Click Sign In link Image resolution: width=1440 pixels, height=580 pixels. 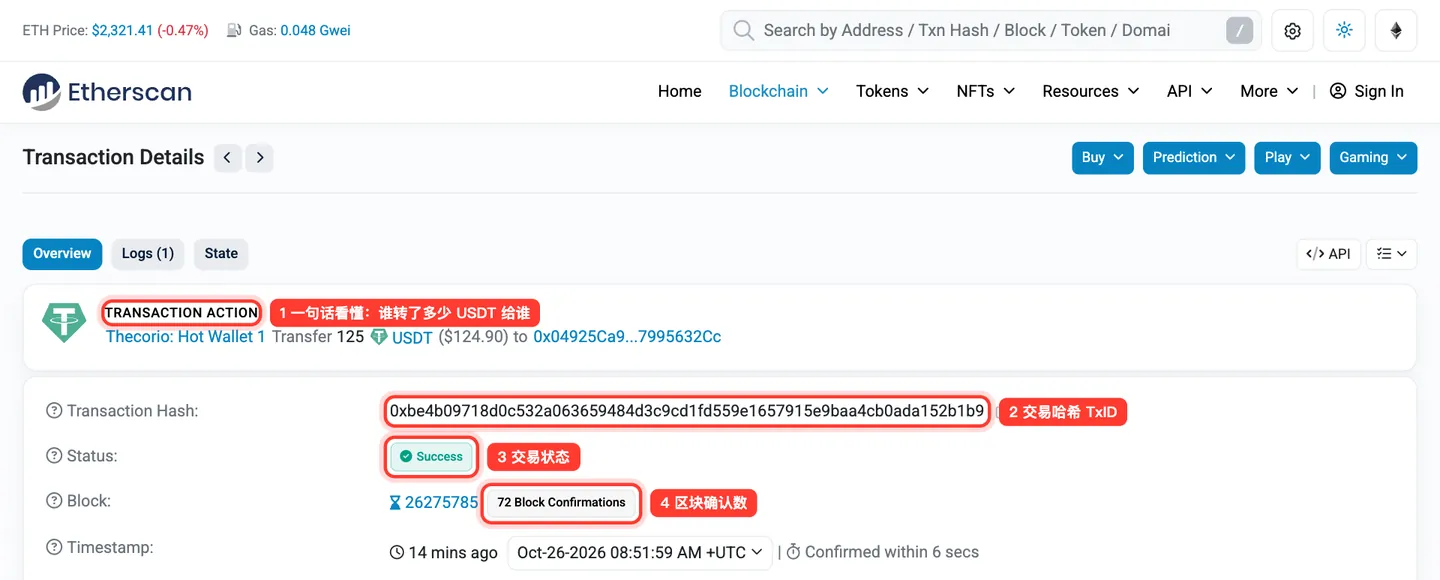click(x=1379, y=91)
